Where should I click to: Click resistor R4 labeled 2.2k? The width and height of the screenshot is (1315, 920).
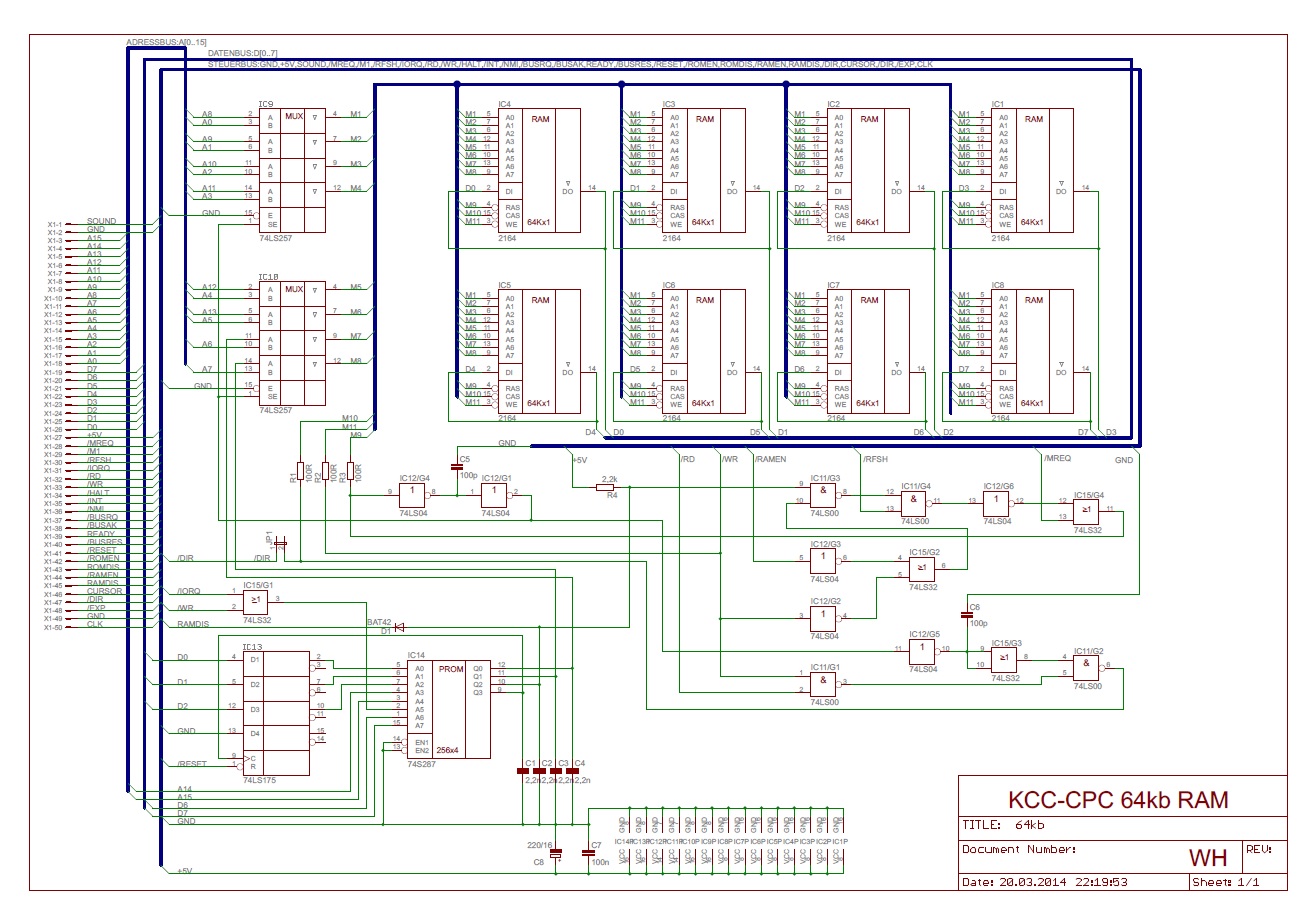pos(605,488)
